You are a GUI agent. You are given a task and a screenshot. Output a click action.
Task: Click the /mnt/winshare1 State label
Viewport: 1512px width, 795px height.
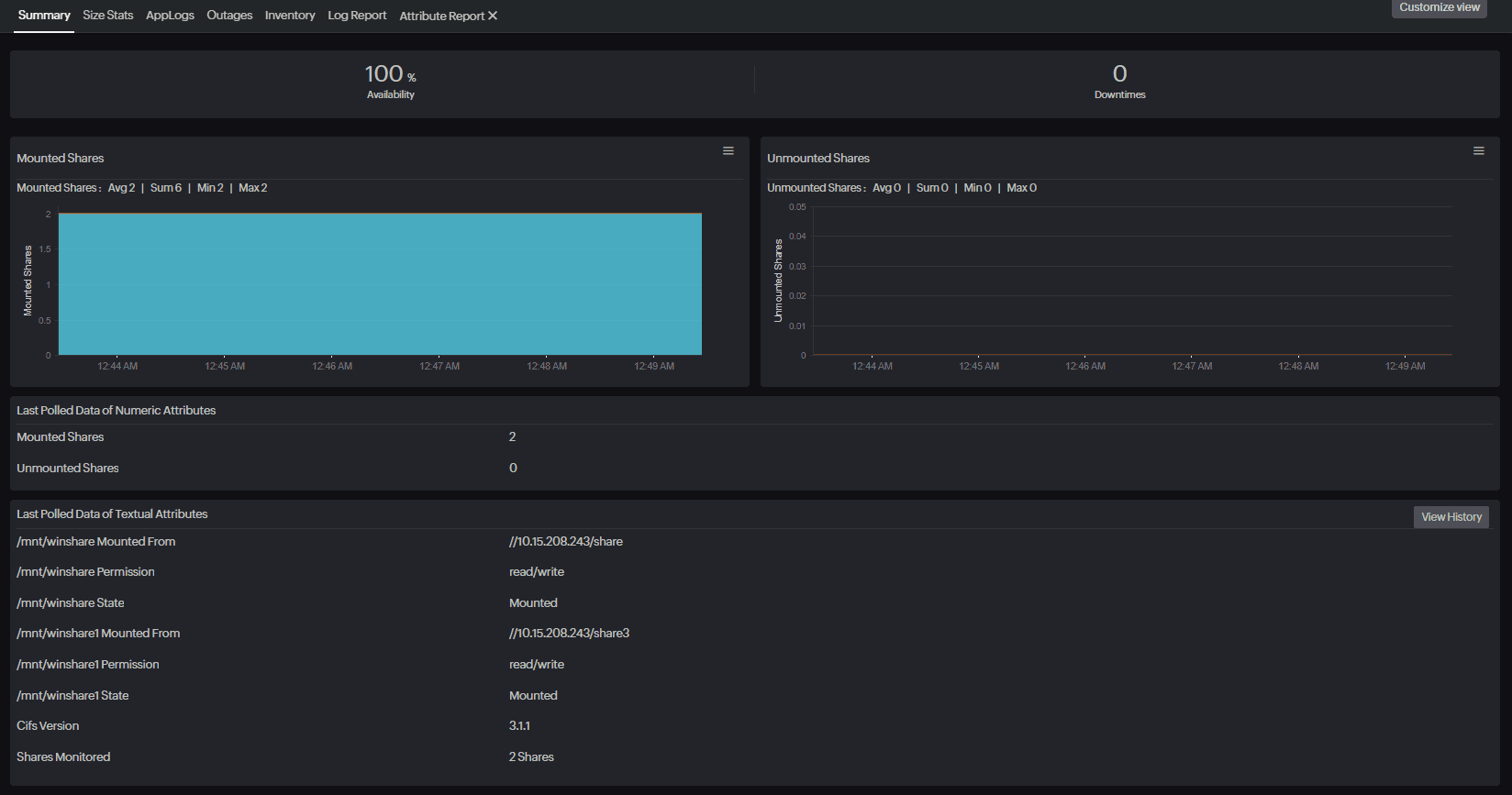point(72,696)
